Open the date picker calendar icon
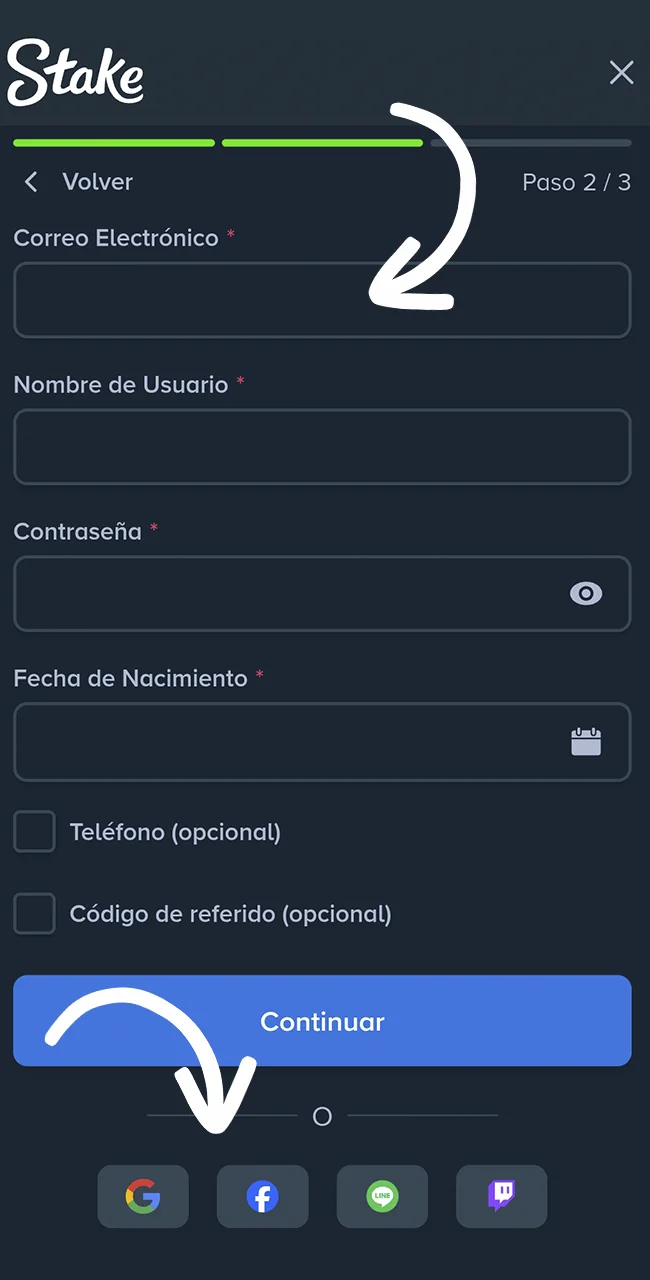 (x=586, y=742)
